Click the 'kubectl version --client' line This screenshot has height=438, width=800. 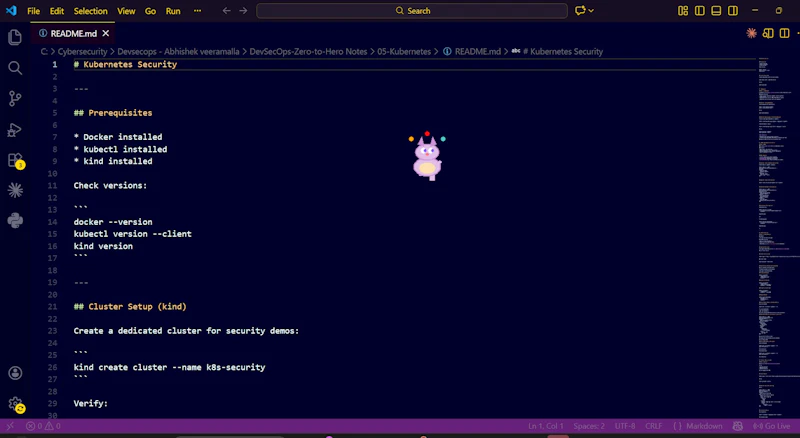(x=133, y=234)
